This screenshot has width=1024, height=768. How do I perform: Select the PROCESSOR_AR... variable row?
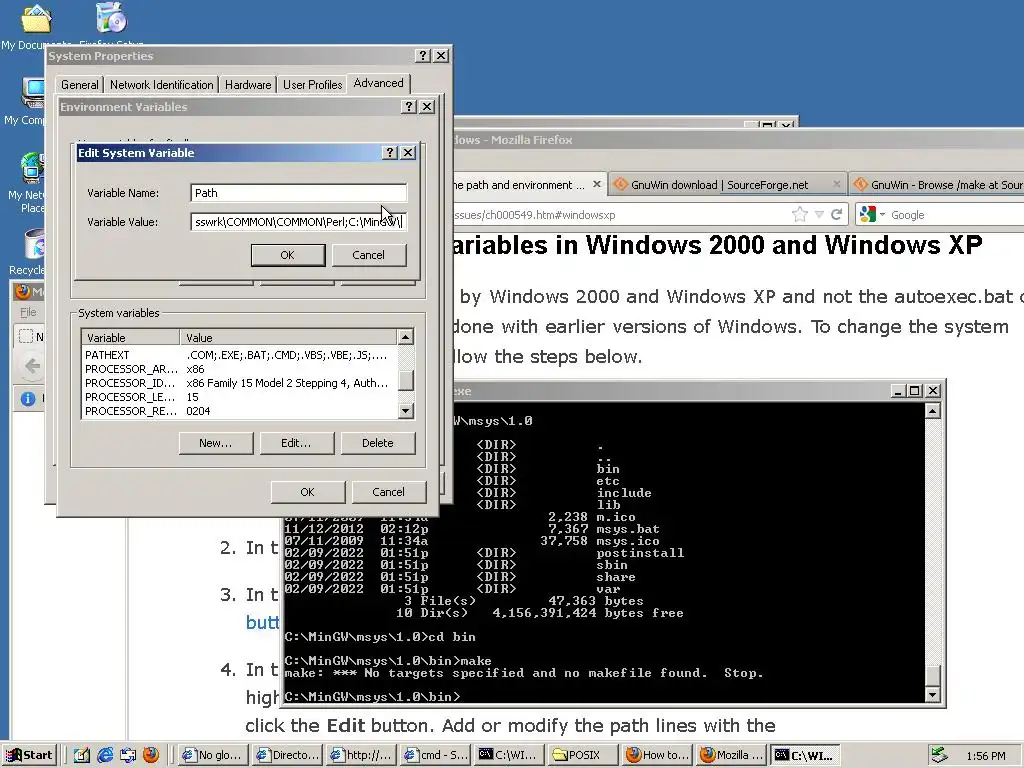(239, 369)
